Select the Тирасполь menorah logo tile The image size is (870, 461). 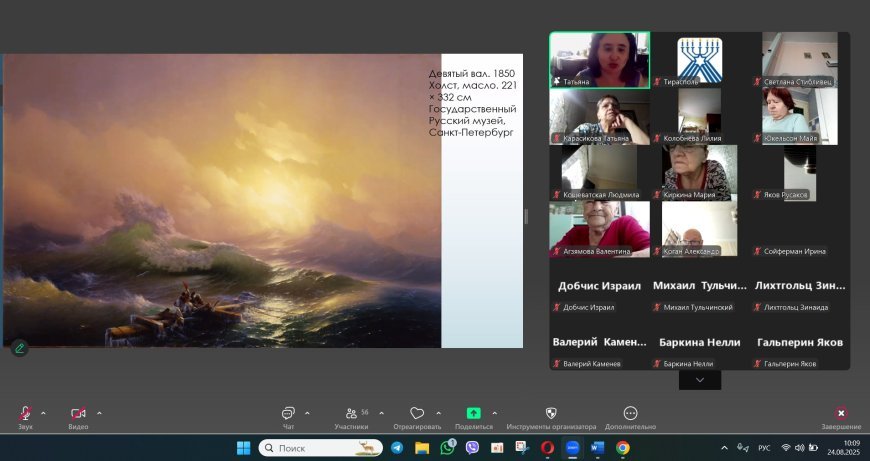point(700,60)
